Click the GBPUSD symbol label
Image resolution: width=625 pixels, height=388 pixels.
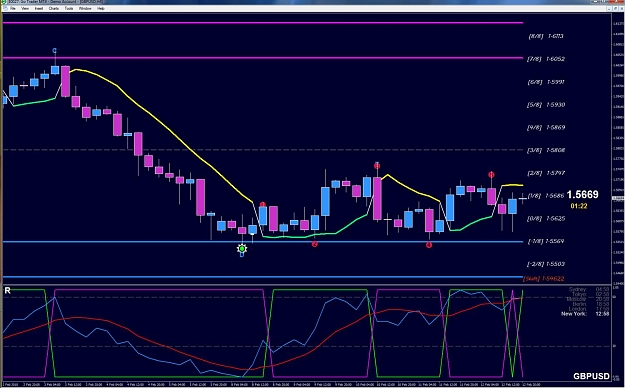pyautogui.click(x=591, y=376)
